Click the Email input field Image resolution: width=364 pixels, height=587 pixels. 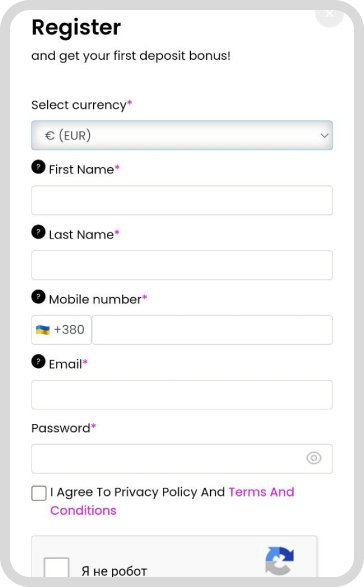[182, 395]
